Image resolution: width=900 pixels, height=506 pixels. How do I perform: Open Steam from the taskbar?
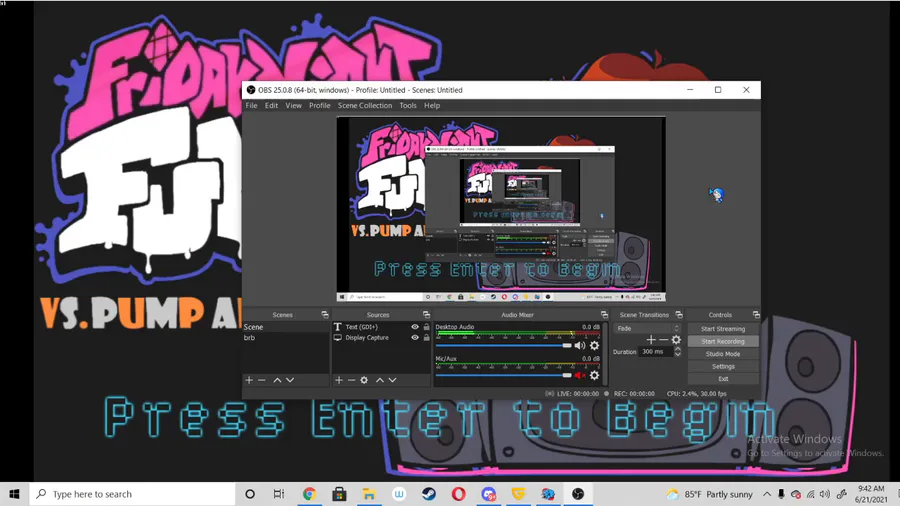tap(429, 494)
